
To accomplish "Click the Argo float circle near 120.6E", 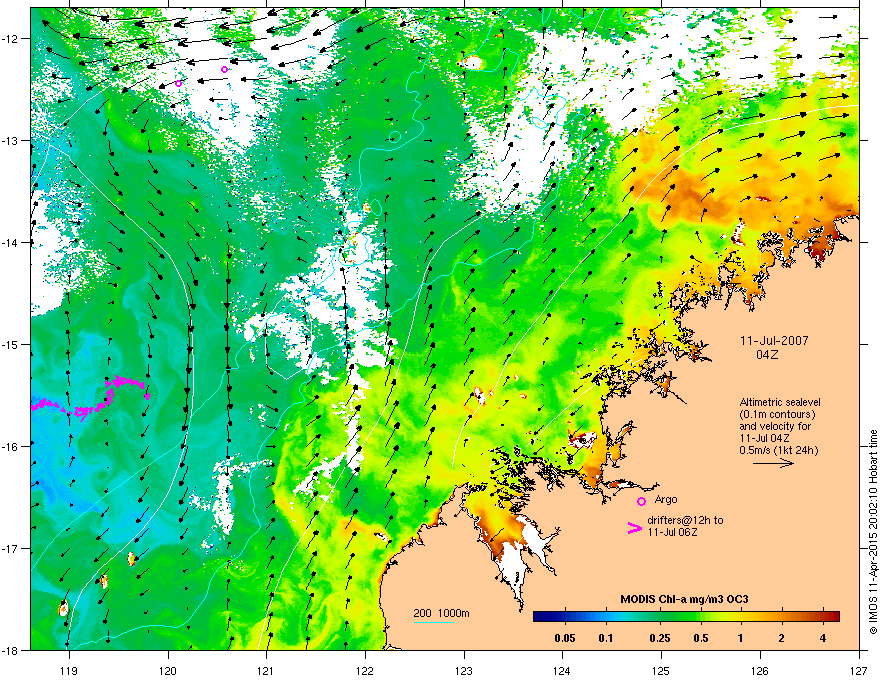I will (224, 70).
